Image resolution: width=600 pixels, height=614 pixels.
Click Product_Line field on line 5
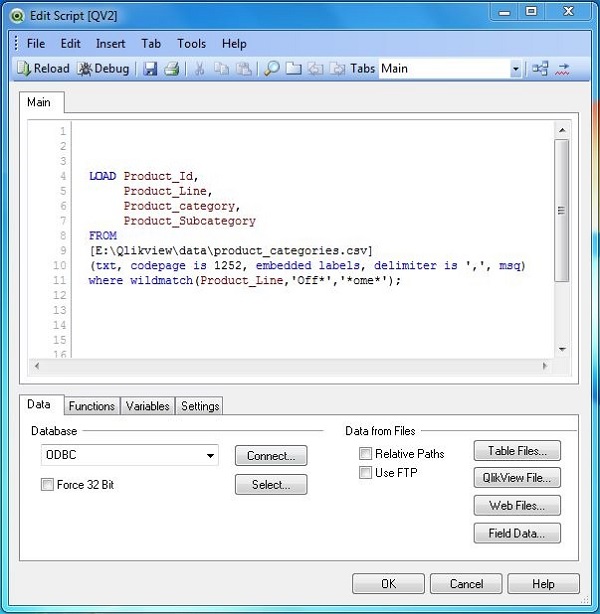click(x=165, y=191)
